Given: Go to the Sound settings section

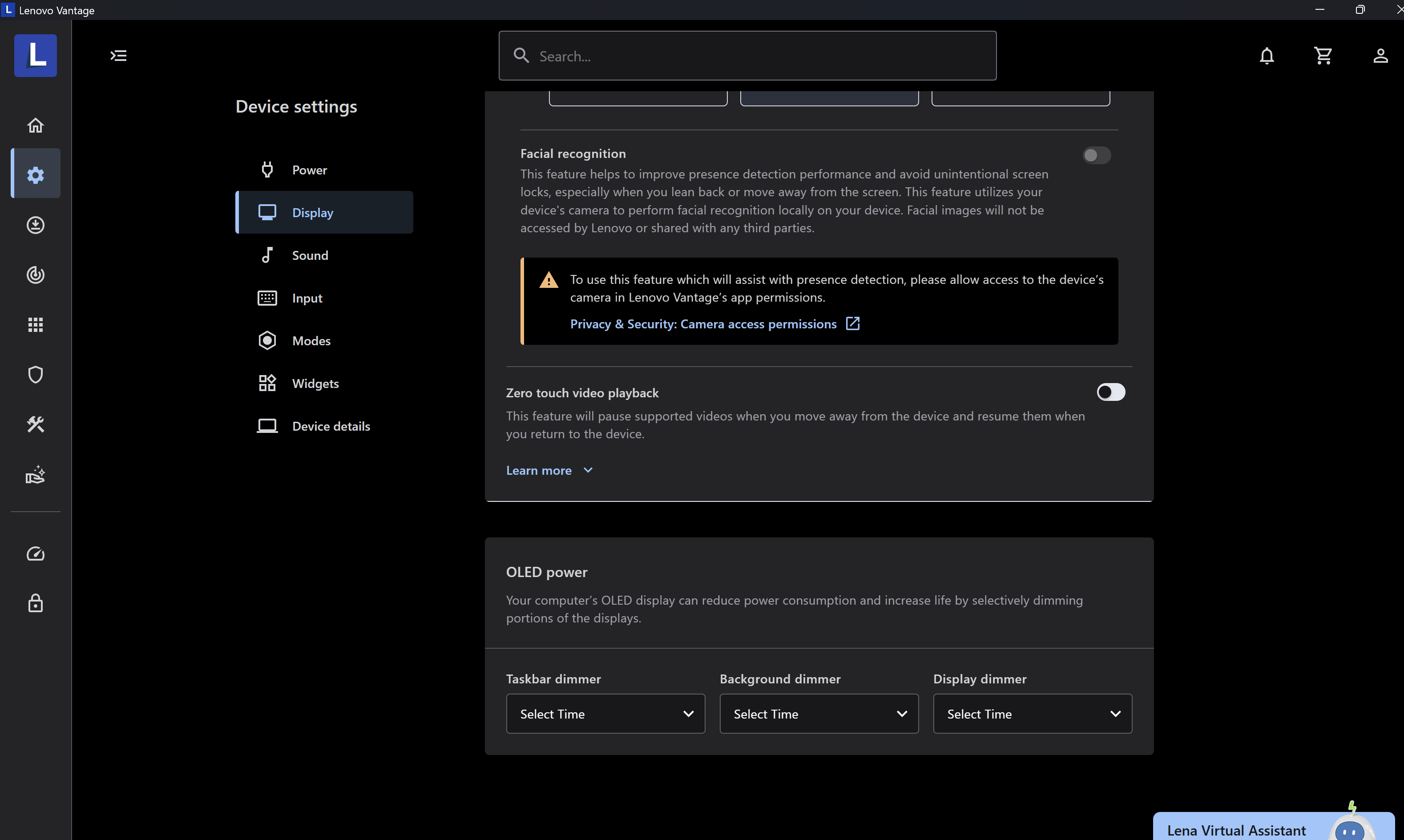Looking at the screenshot, I should point(310,255).
